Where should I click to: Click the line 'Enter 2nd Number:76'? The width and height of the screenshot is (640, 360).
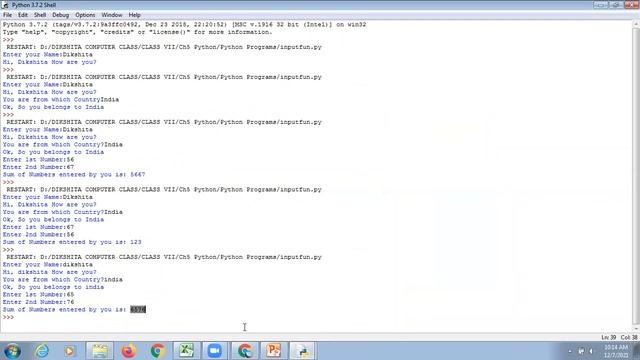[x=38, y=302]
